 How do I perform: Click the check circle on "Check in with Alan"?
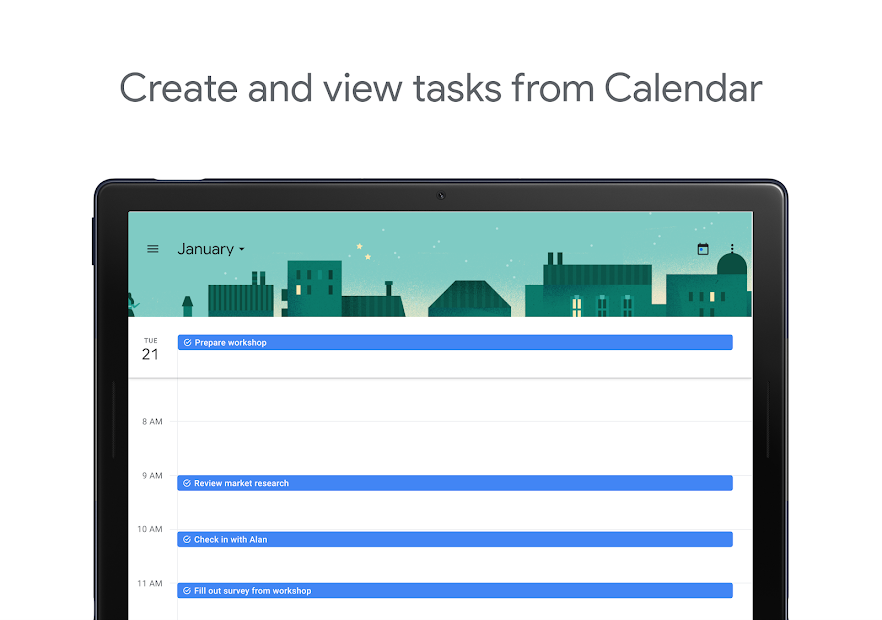point(187,539)
